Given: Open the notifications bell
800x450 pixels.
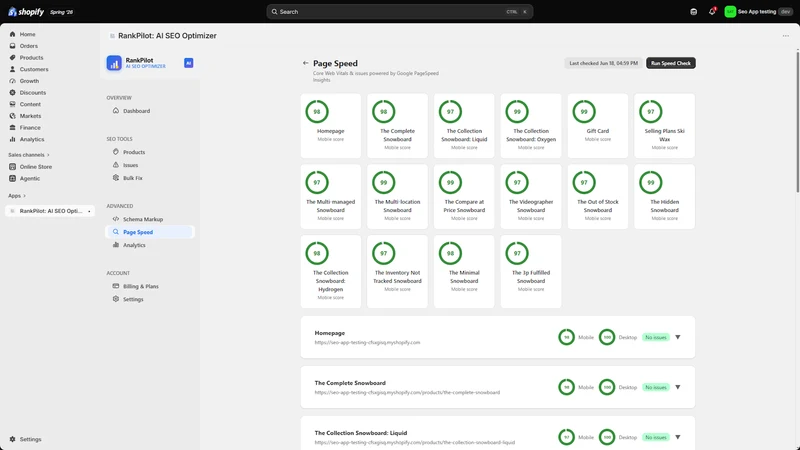Looking at the screenshot, I should point(712,12).
